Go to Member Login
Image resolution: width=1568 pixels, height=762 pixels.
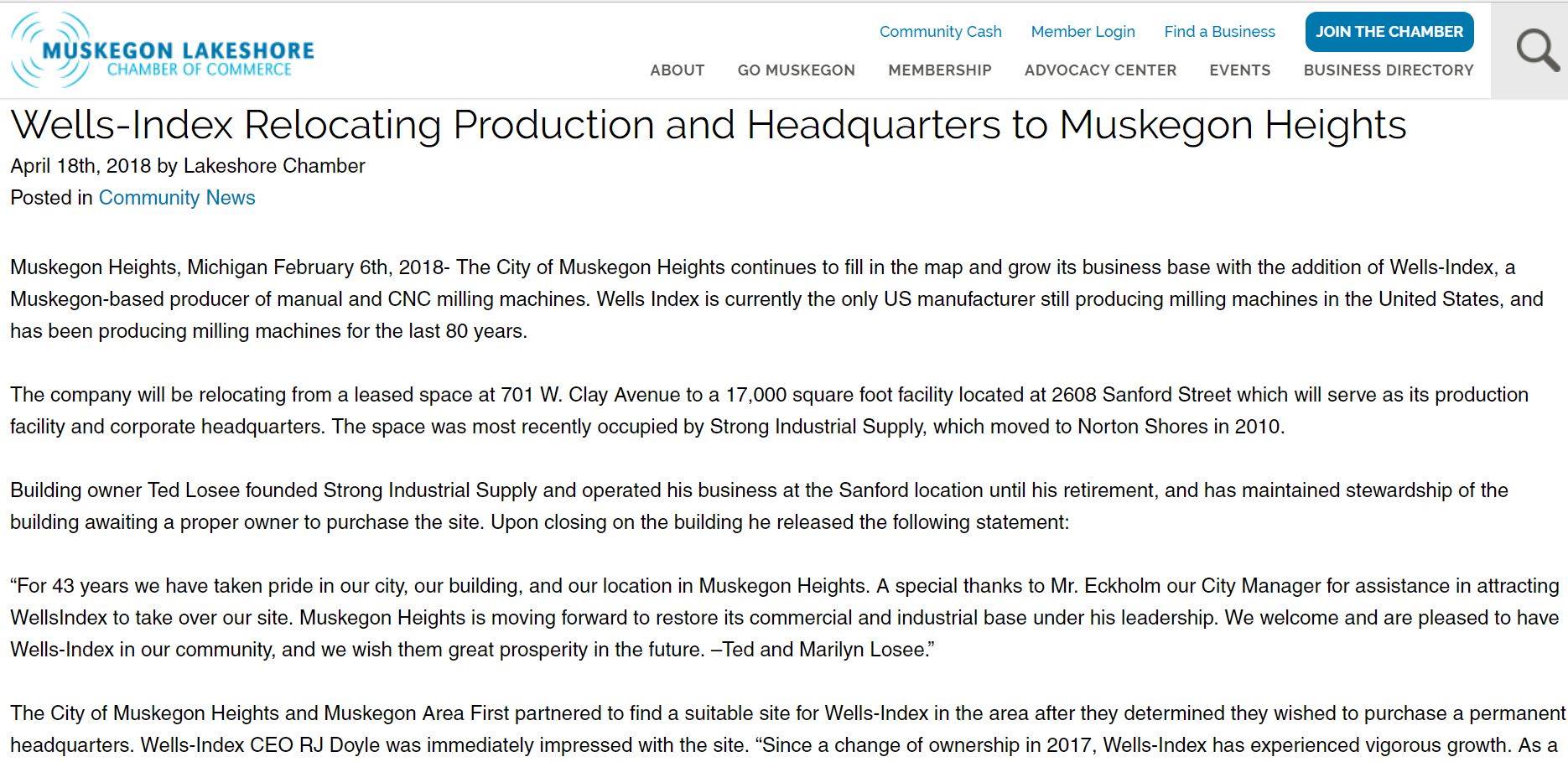1083,32
